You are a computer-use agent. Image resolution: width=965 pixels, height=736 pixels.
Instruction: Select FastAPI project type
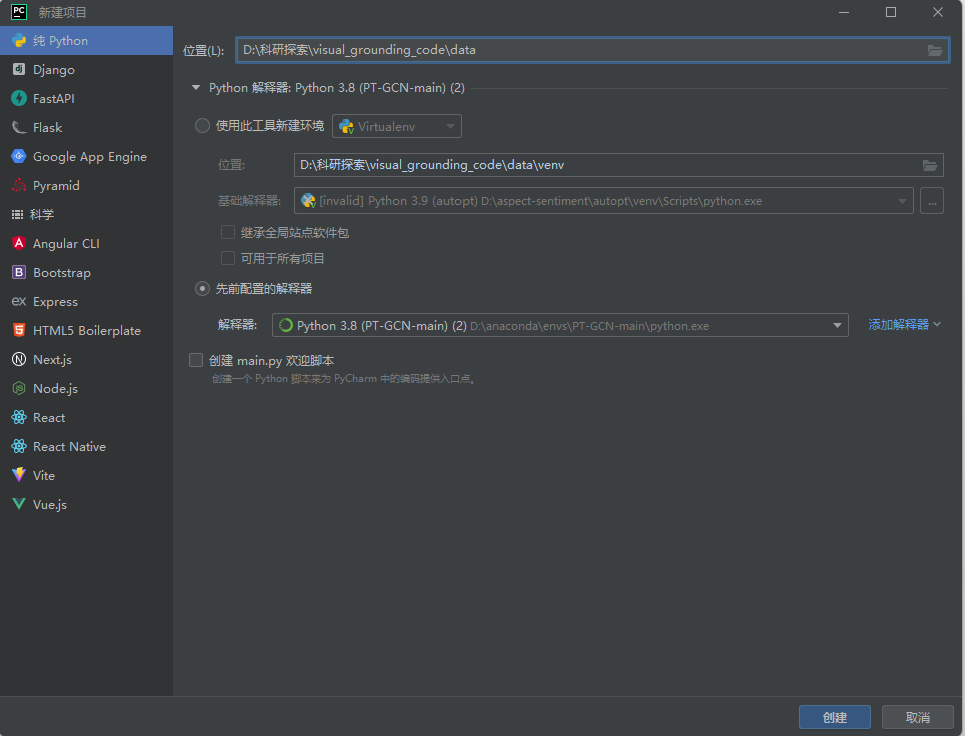pos(86,98)
